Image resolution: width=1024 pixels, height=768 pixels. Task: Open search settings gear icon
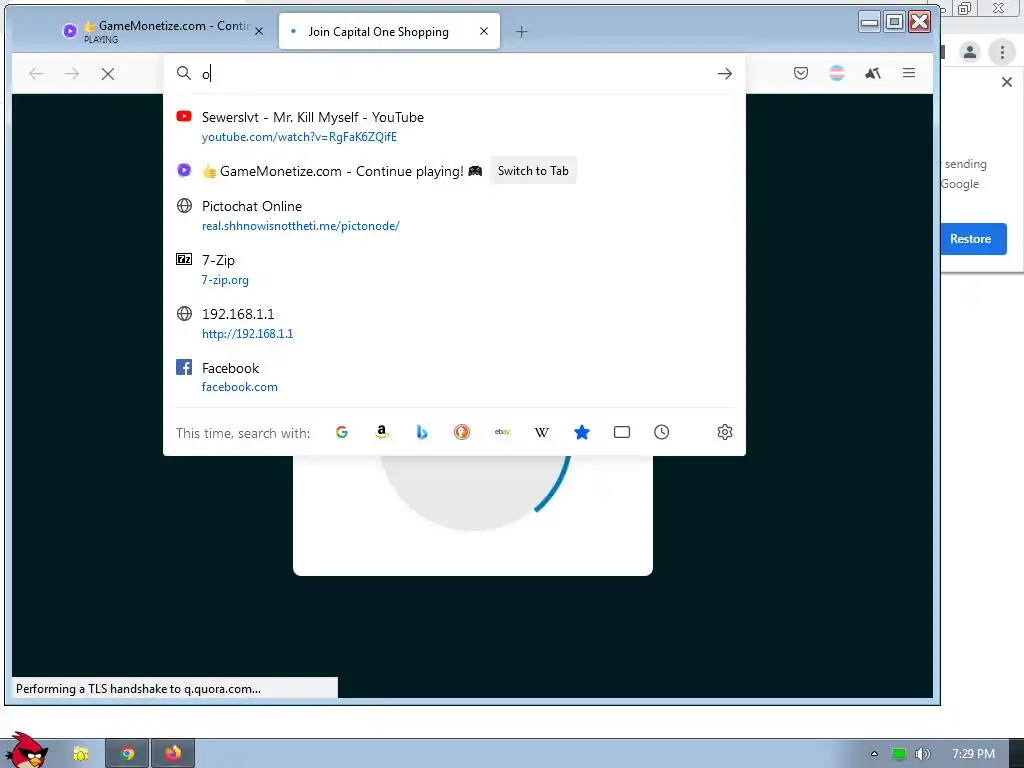(x=725, y=432)
